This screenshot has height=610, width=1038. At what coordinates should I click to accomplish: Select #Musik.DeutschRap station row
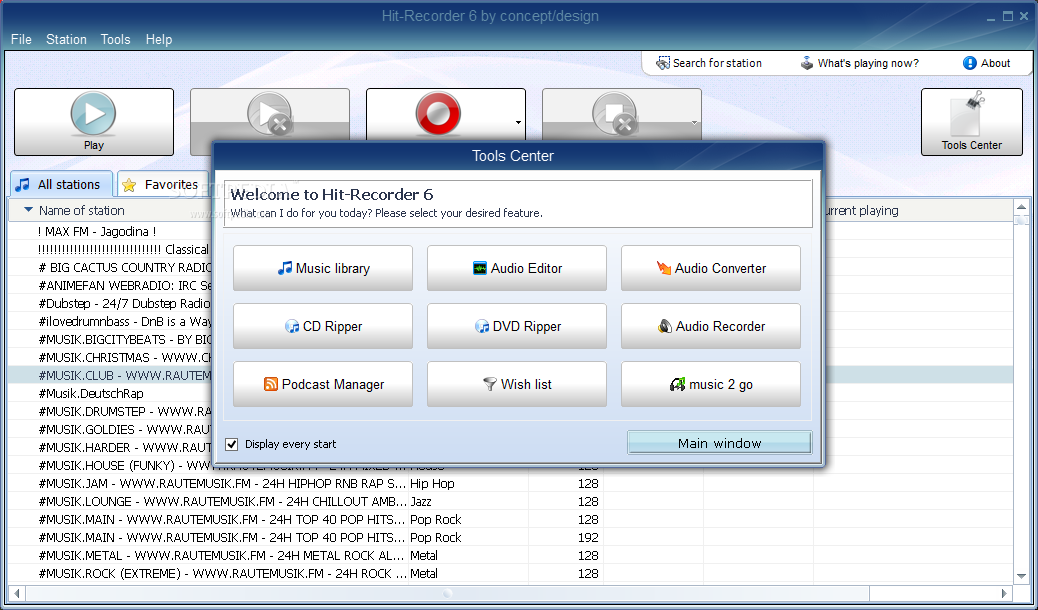pyautogui.click(x=110, y=393)
